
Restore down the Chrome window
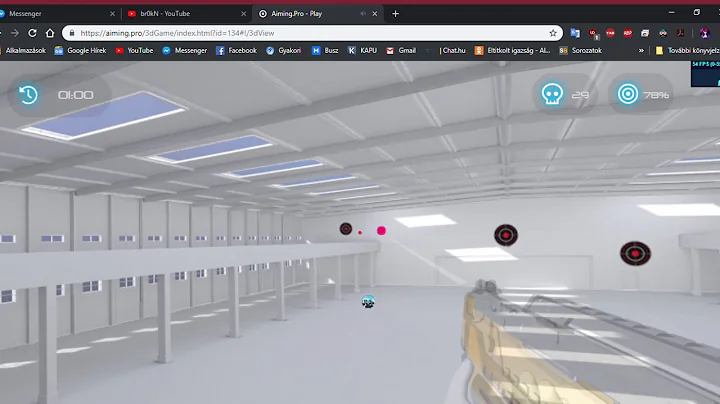pos(697,13)
